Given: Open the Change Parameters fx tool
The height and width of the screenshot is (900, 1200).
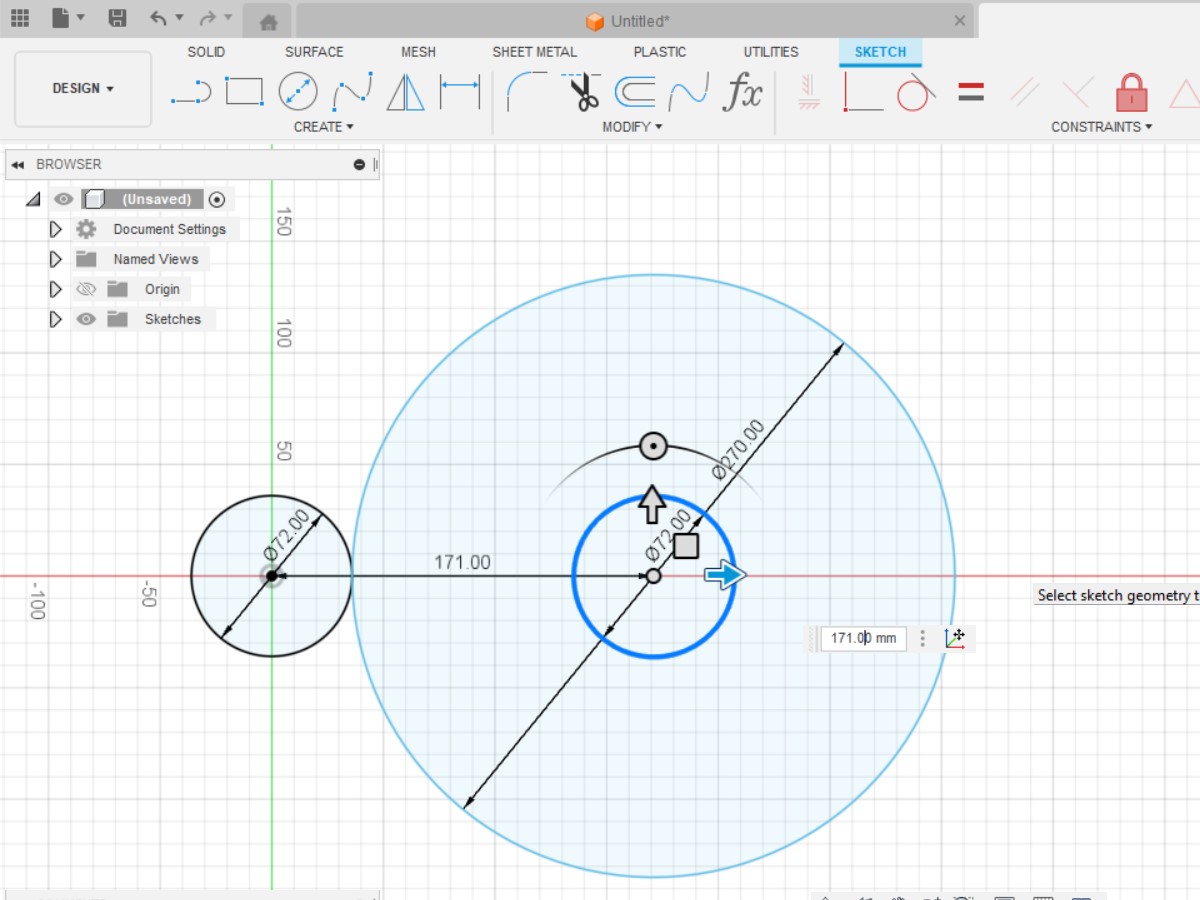Looking at the screenshot, I should tap(742, 90).
